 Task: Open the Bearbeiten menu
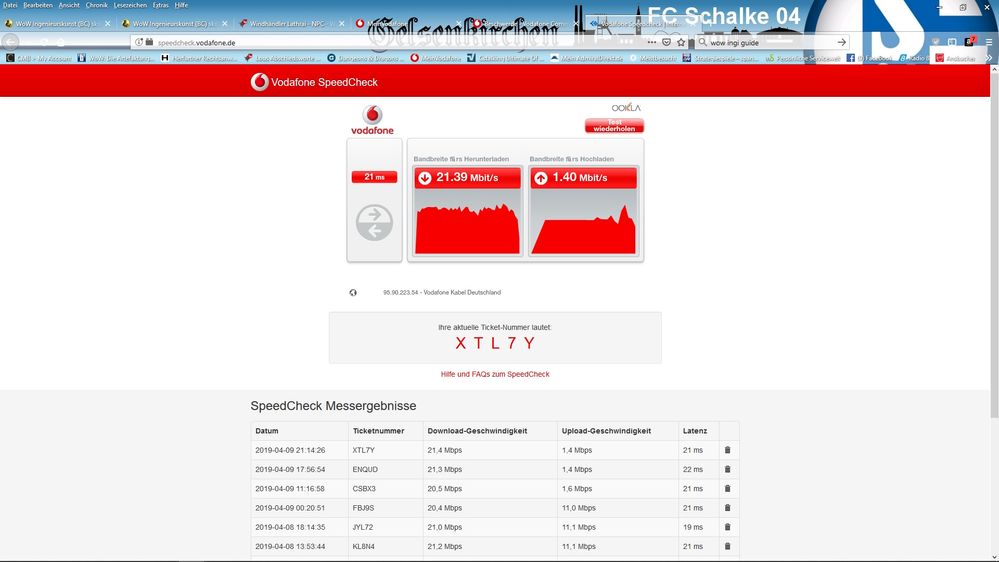pos(38,5)
